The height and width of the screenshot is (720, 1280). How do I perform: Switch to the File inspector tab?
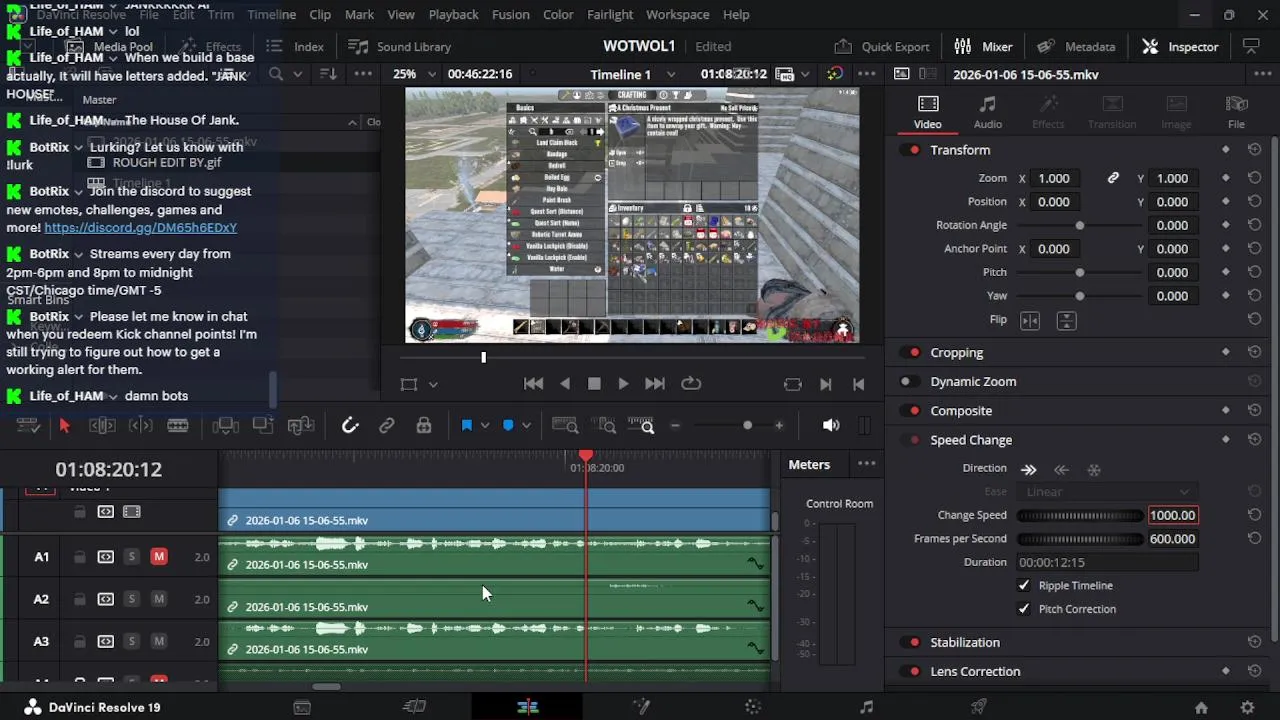click(x=1236, y=112)
